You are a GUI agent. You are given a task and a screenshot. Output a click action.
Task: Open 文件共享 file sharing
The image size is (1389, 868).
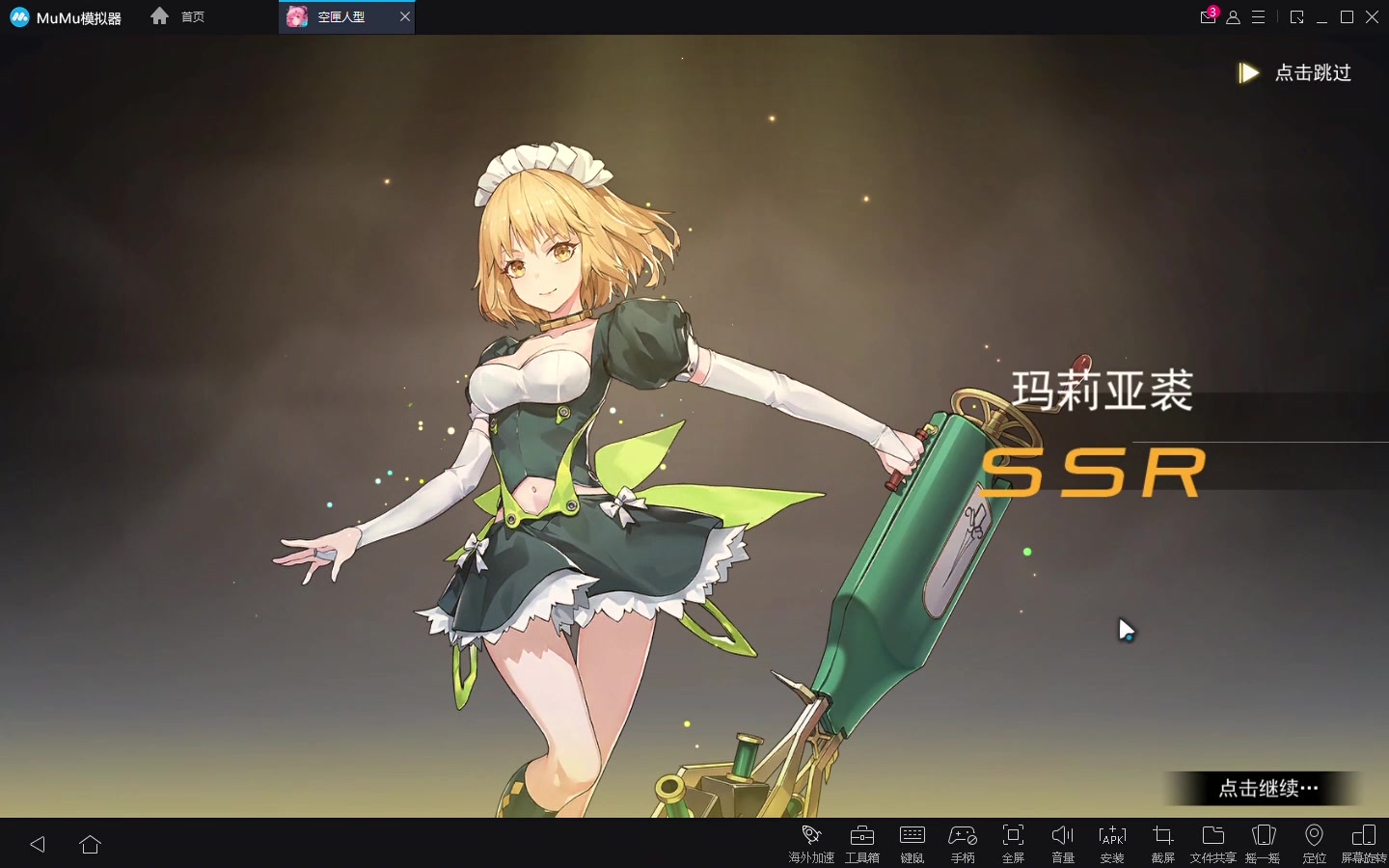(1212, 842)
